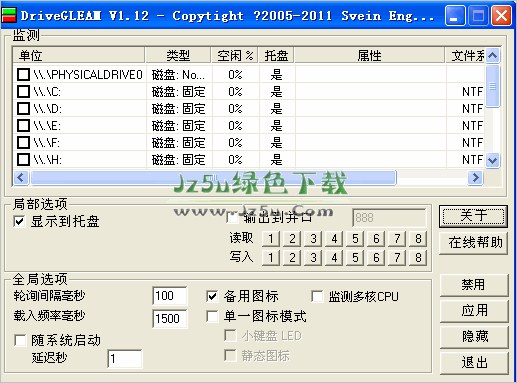The image size is (517, 383).
Task: Check the \\.\E: drive checkbox
Action: (23, 125)
